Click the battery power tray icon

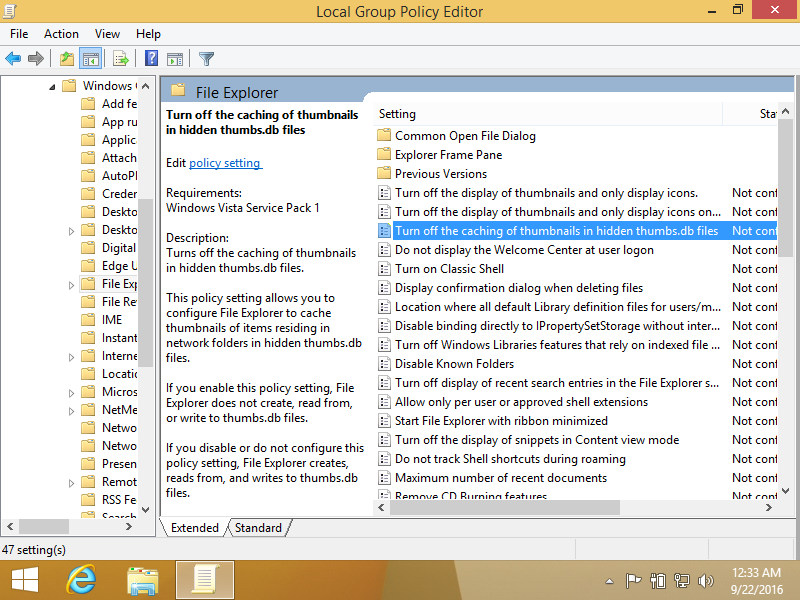pos(658,581)
